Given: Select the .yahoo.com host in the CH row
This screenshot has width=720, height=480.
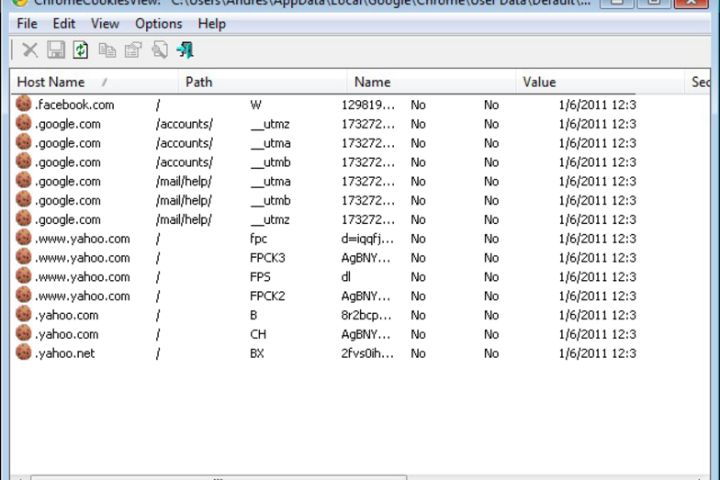Looking at the screenshot, I should click(67, 334).
